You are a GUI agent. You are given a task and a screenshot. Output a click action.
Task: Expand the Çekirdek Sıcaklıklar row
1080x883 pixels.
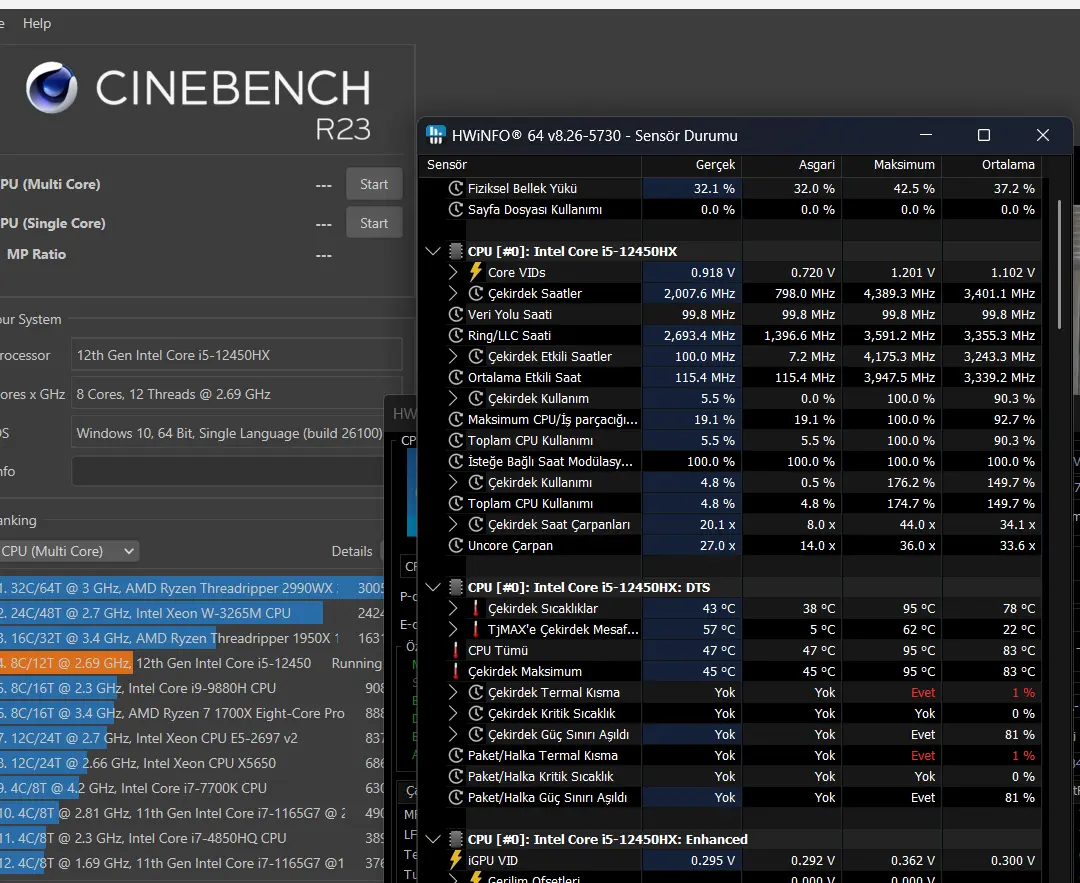pyautogui.click(x=453, y=608)
